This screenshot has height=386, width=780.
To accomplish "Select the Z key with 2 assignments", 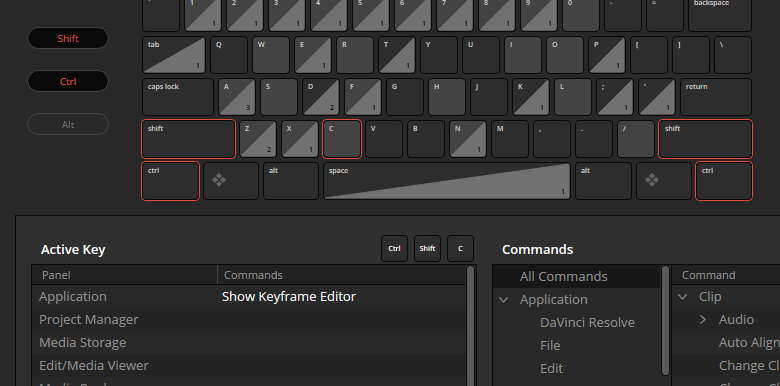I will click(x=258, y=139).
